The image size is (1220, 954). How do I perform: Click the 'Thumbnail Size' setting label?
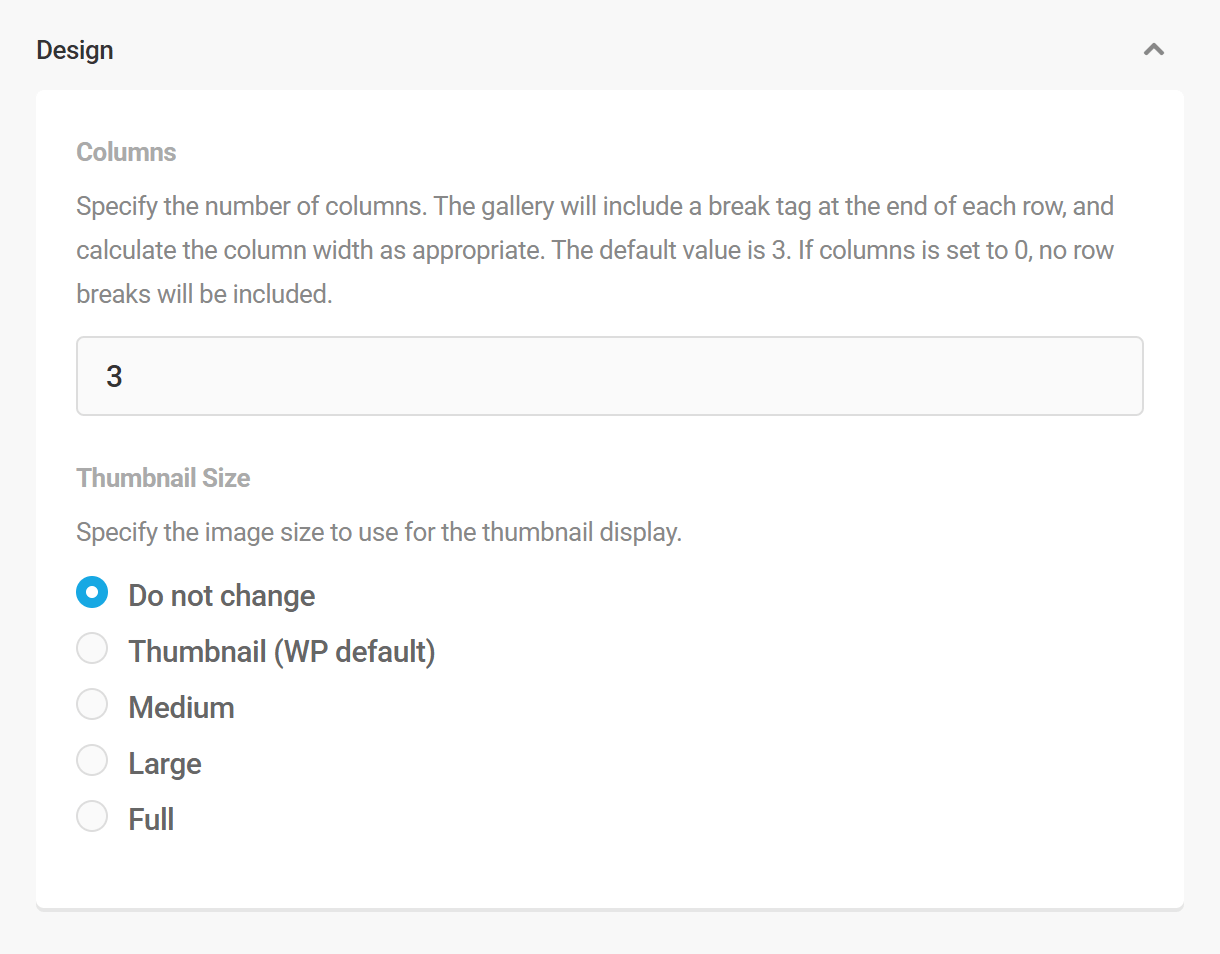pos(163,478)
